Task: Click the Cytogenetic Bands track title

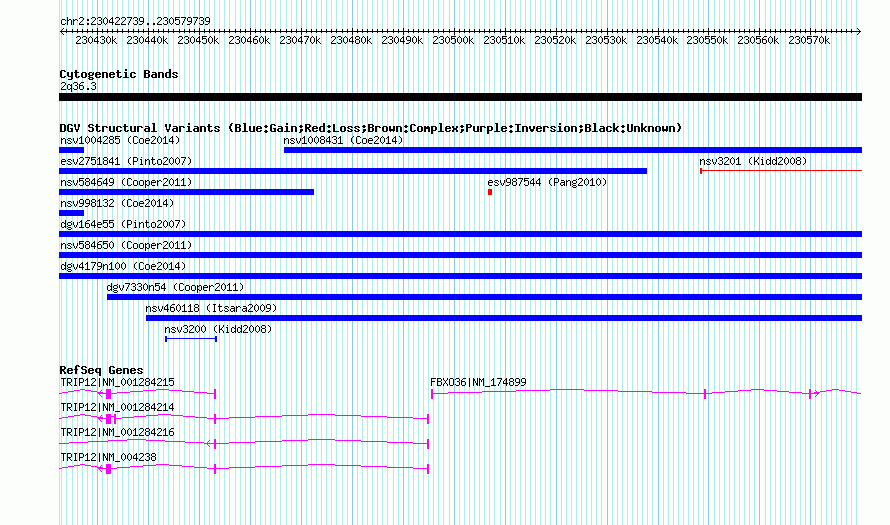Action: pyautogui.click(x=119, y=74)
